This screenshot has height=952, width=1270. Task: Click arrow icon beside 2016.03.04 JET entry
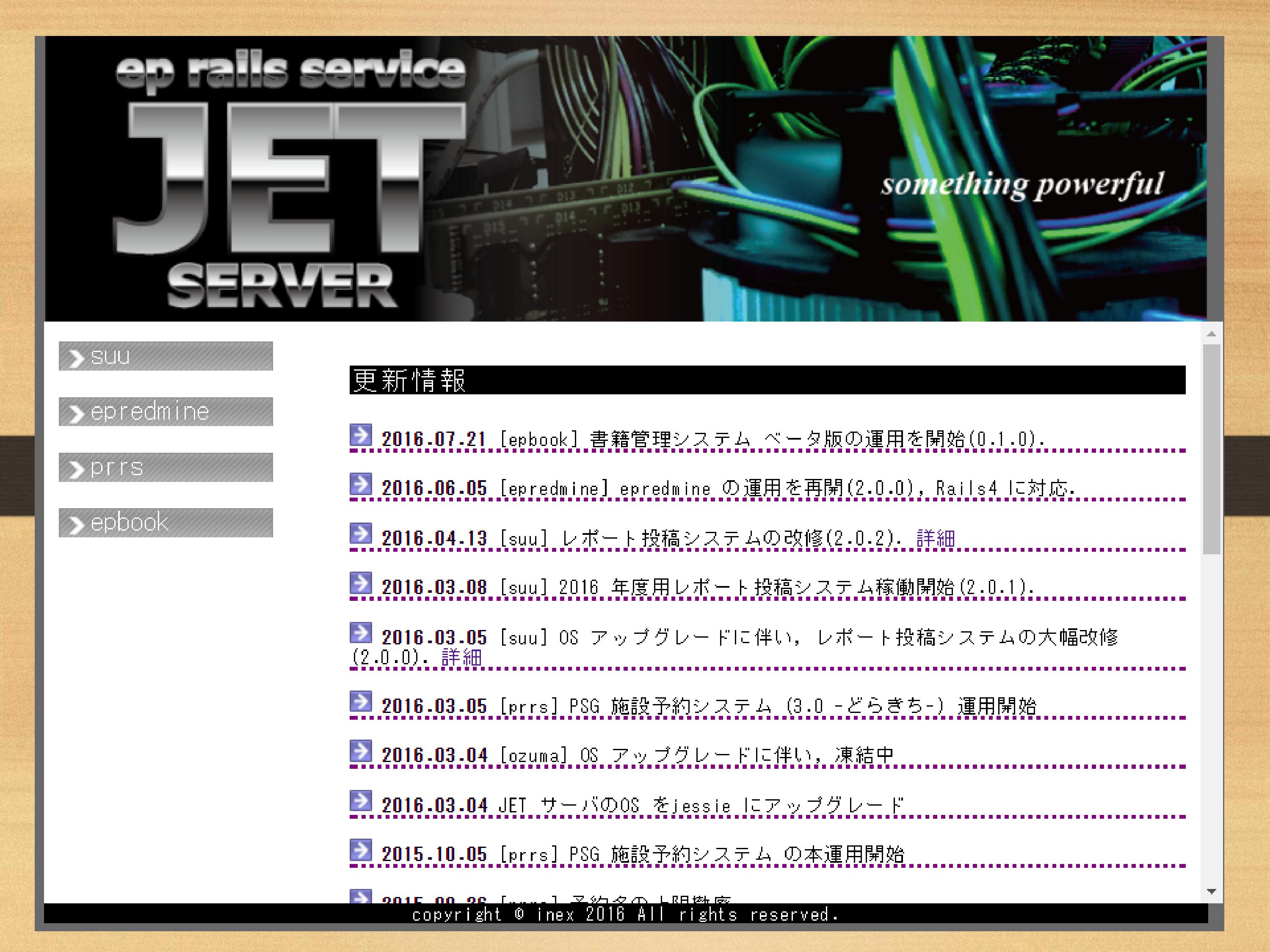tap(361, 801)
